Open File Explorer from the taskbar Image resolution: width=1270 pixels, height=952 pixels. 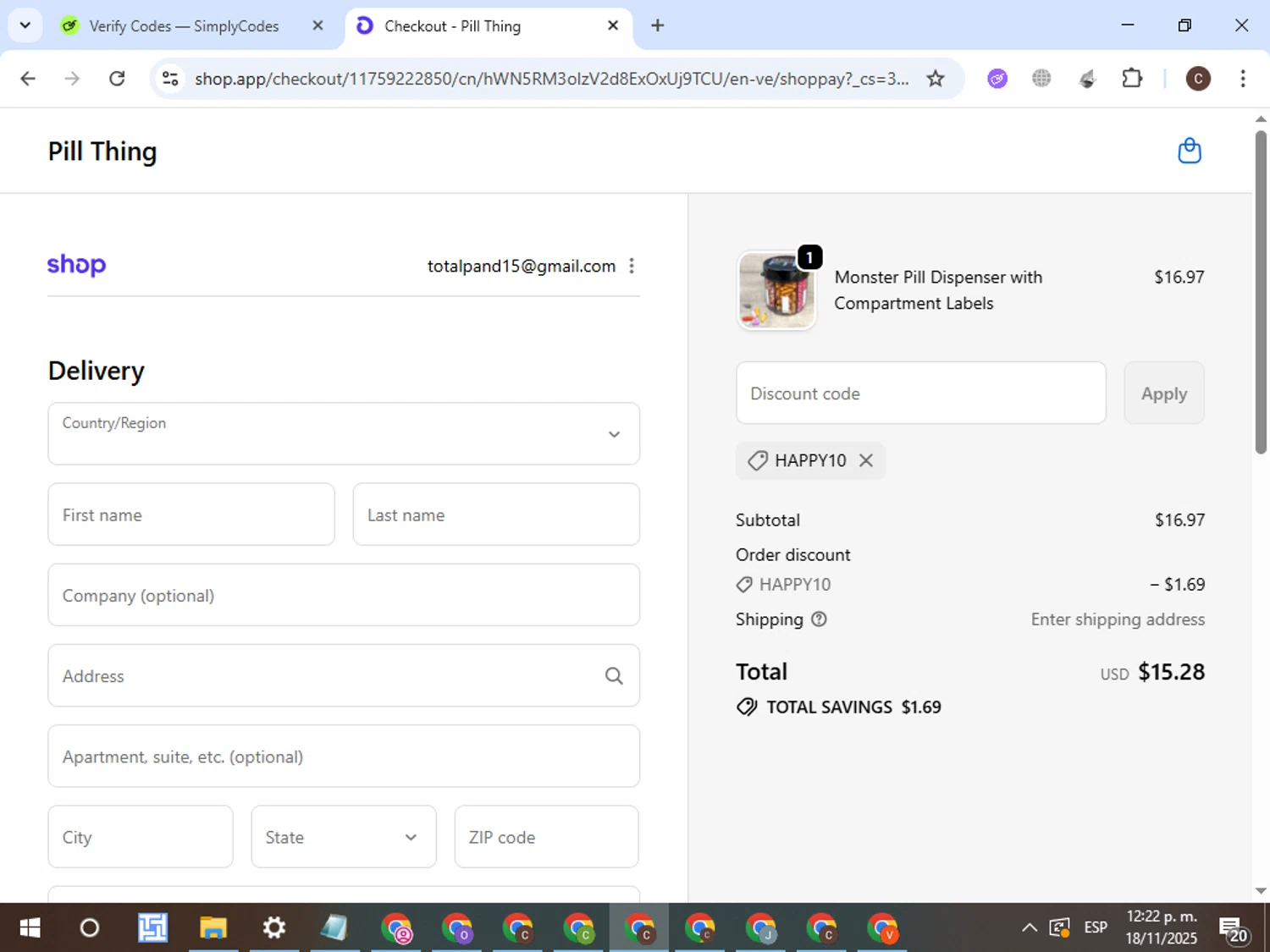(x=213, y=928)
